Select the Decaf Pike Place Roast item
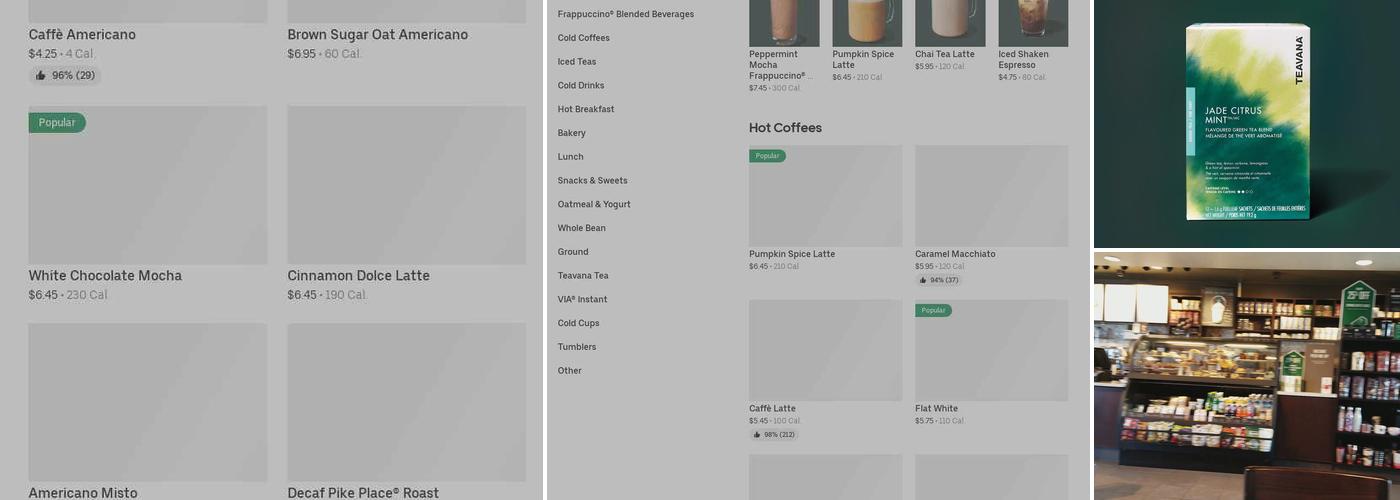Screen dimensions: 1400x500 click(x=363, y=492)
